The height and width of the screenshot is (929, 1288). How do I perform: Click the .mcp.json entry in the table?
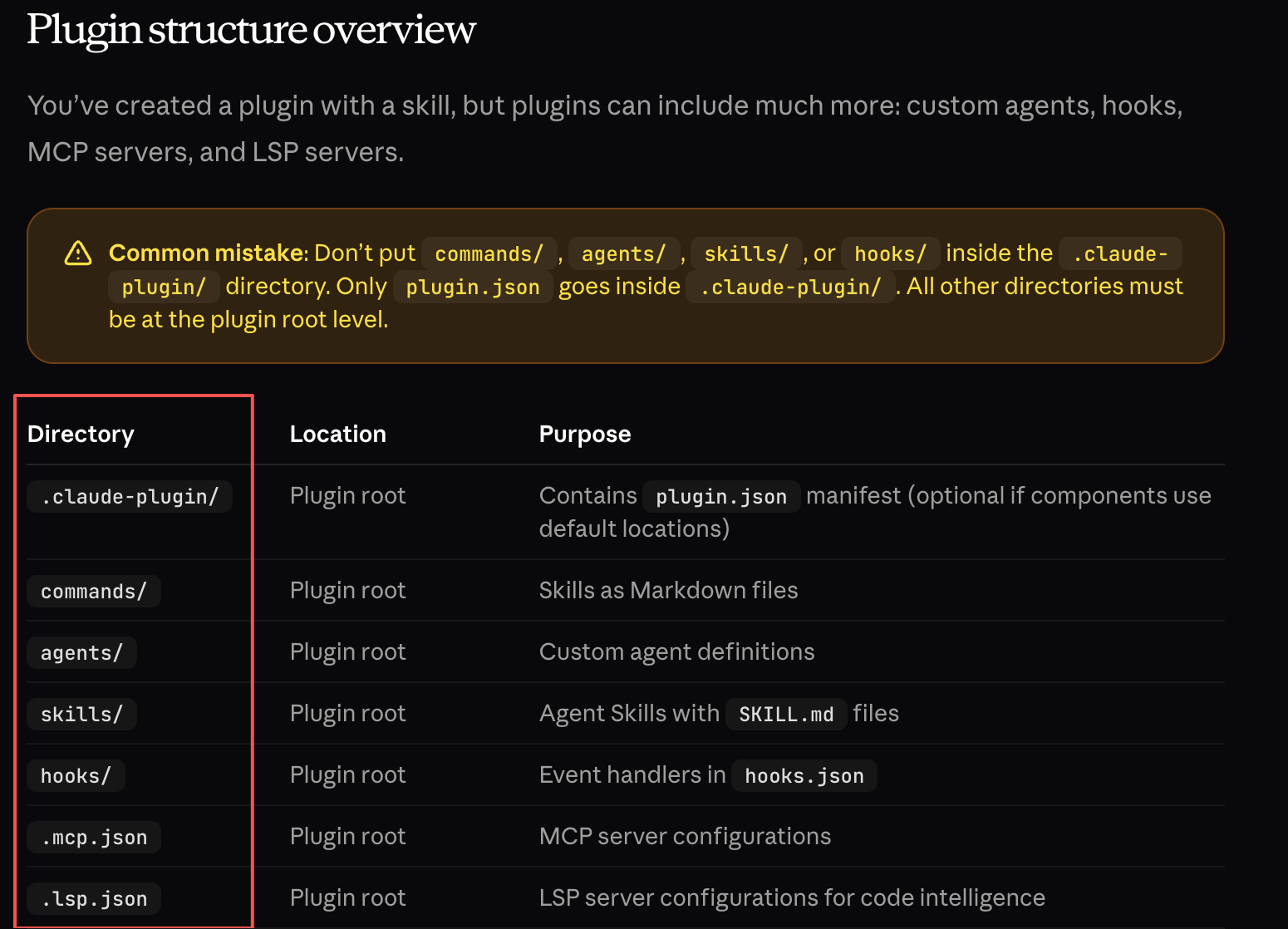[94, 838]
